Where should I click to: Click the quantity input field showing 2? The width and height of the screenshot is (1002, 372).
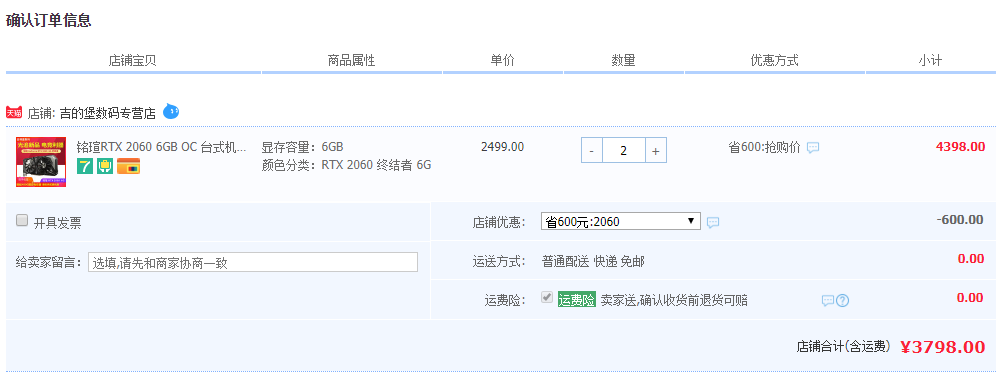[624, 151]
